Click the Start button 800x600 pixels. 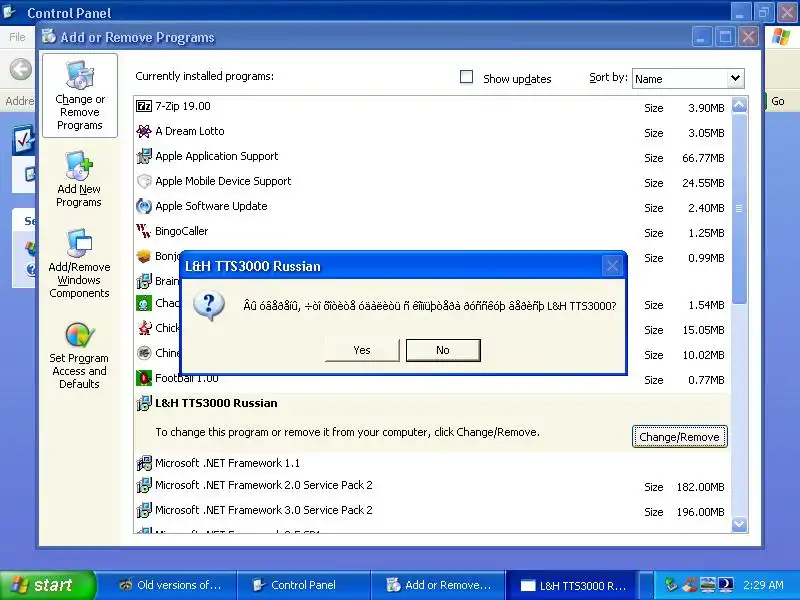tap(47, 585)
